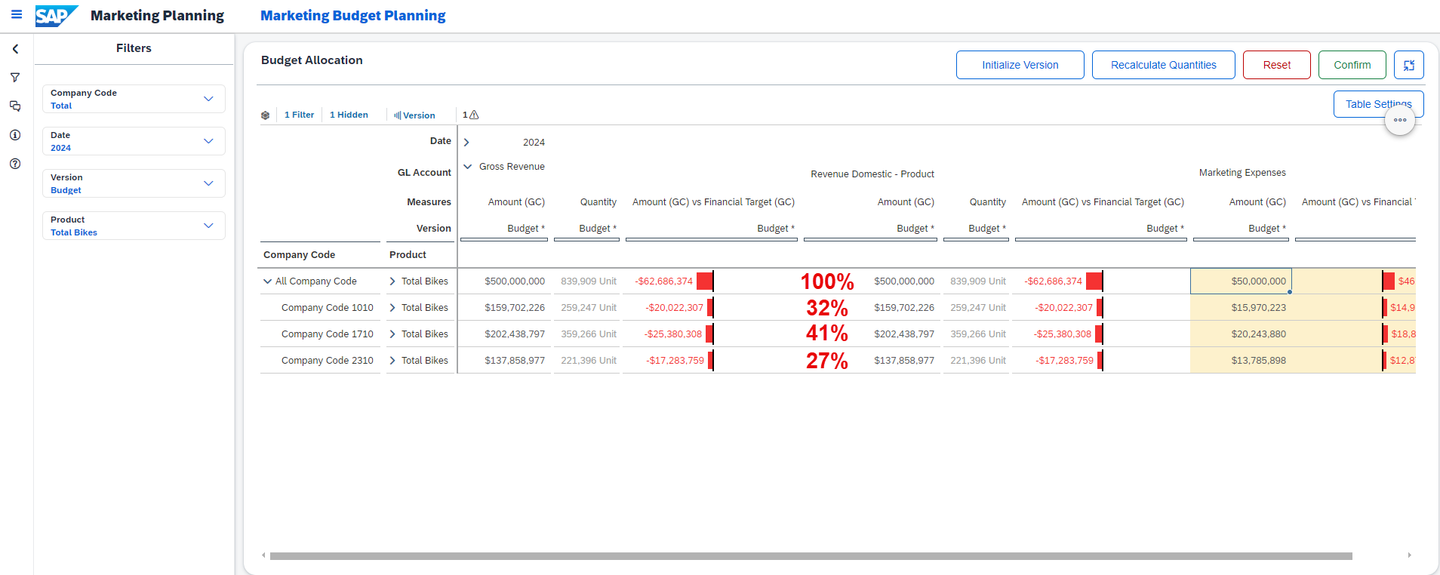Screen dimensions: 1440x575
Task: Expand the Version filter dropdown
Action: point(208,183)
